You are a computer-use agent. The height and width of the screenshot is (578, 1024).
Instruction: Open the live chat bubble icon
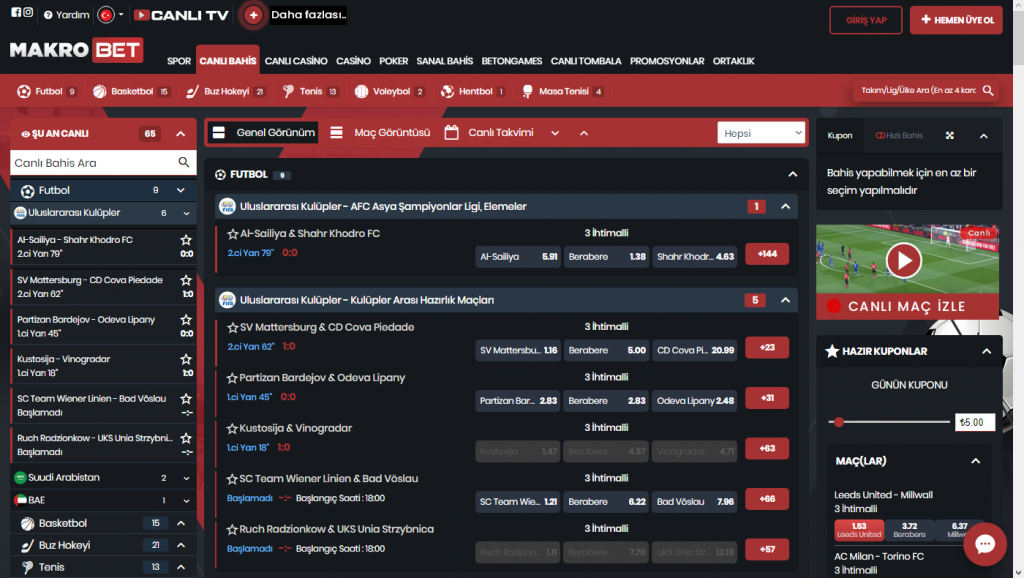[x=984, y=544]
